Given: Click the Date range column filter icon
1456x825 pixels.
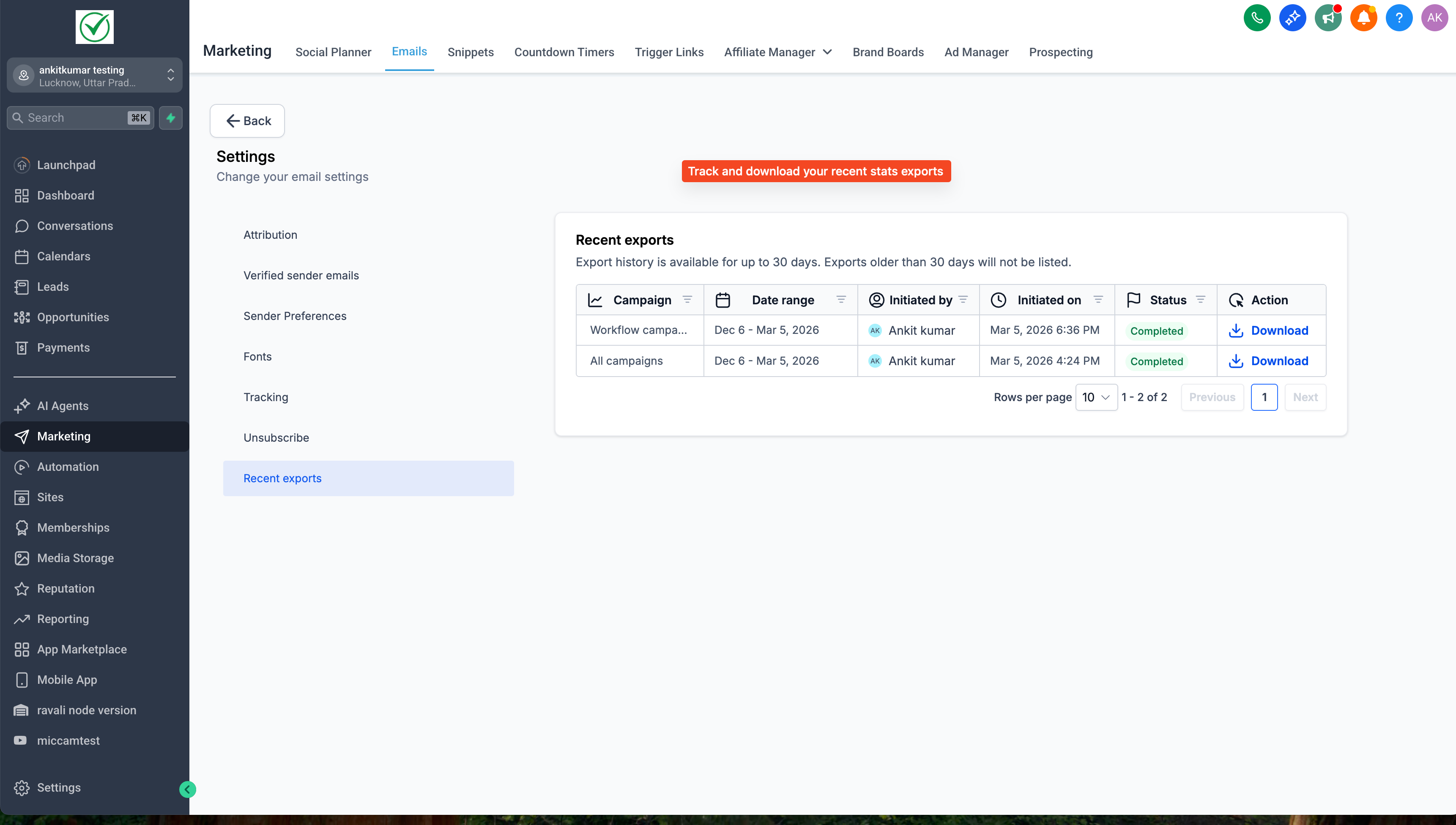Looking at the screenshot, I should click(841, 300).
